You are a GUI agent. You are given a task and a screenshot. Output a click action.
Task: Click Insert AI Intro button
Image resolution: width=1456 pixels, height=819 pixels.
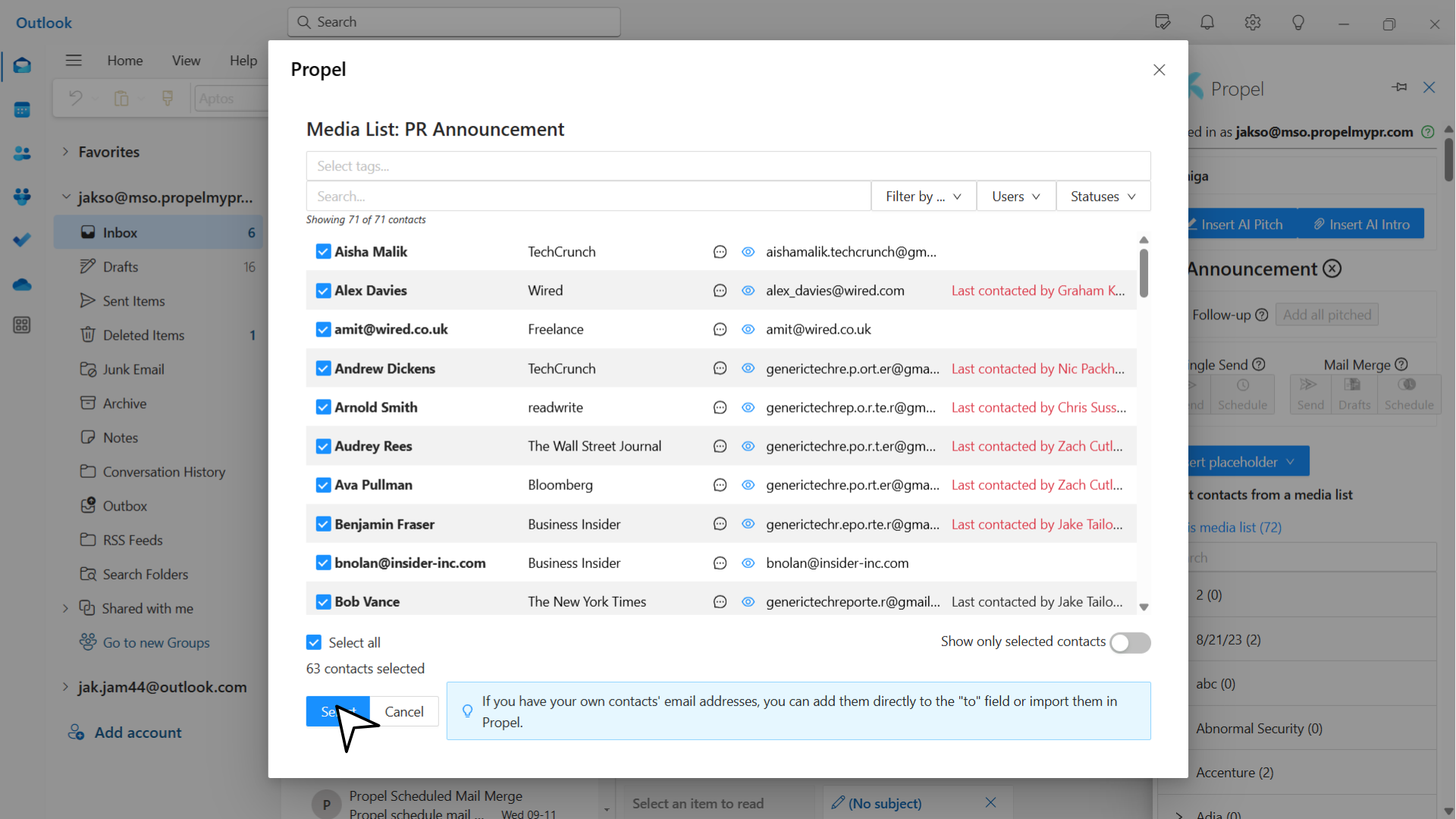point(1361,224)
